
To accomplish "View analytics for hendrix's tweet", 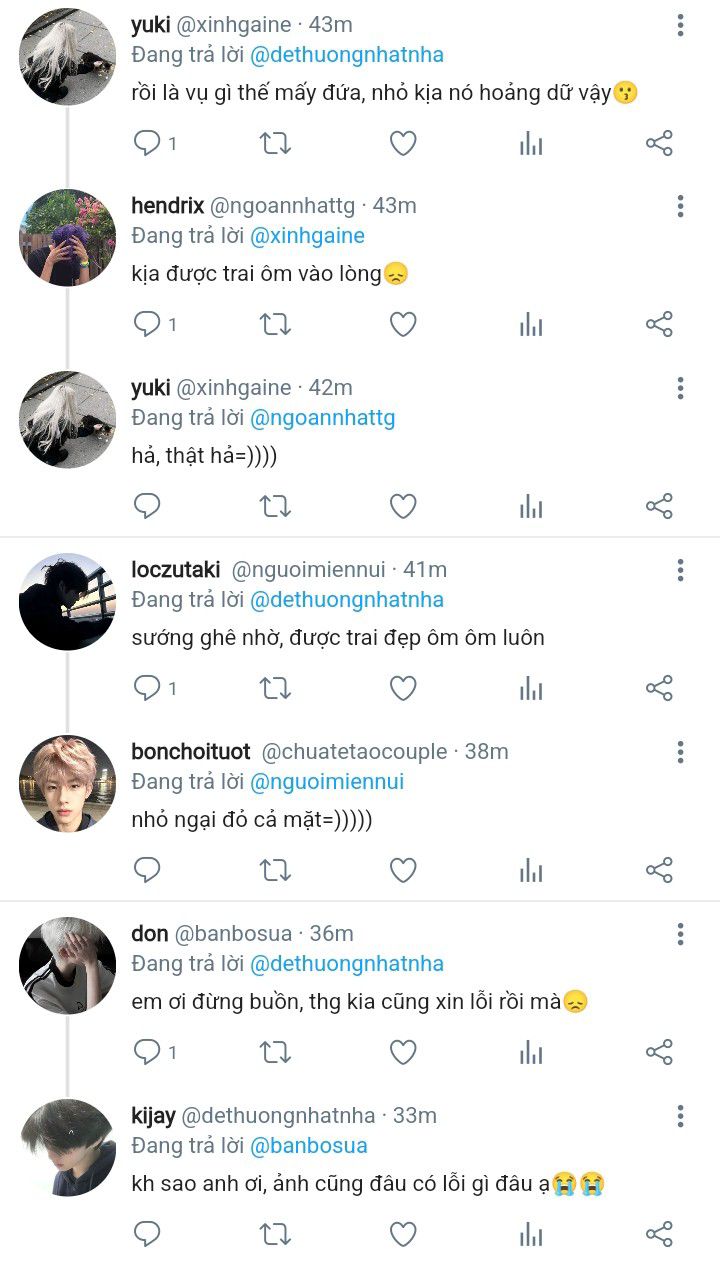I will (x=531, y=325).
